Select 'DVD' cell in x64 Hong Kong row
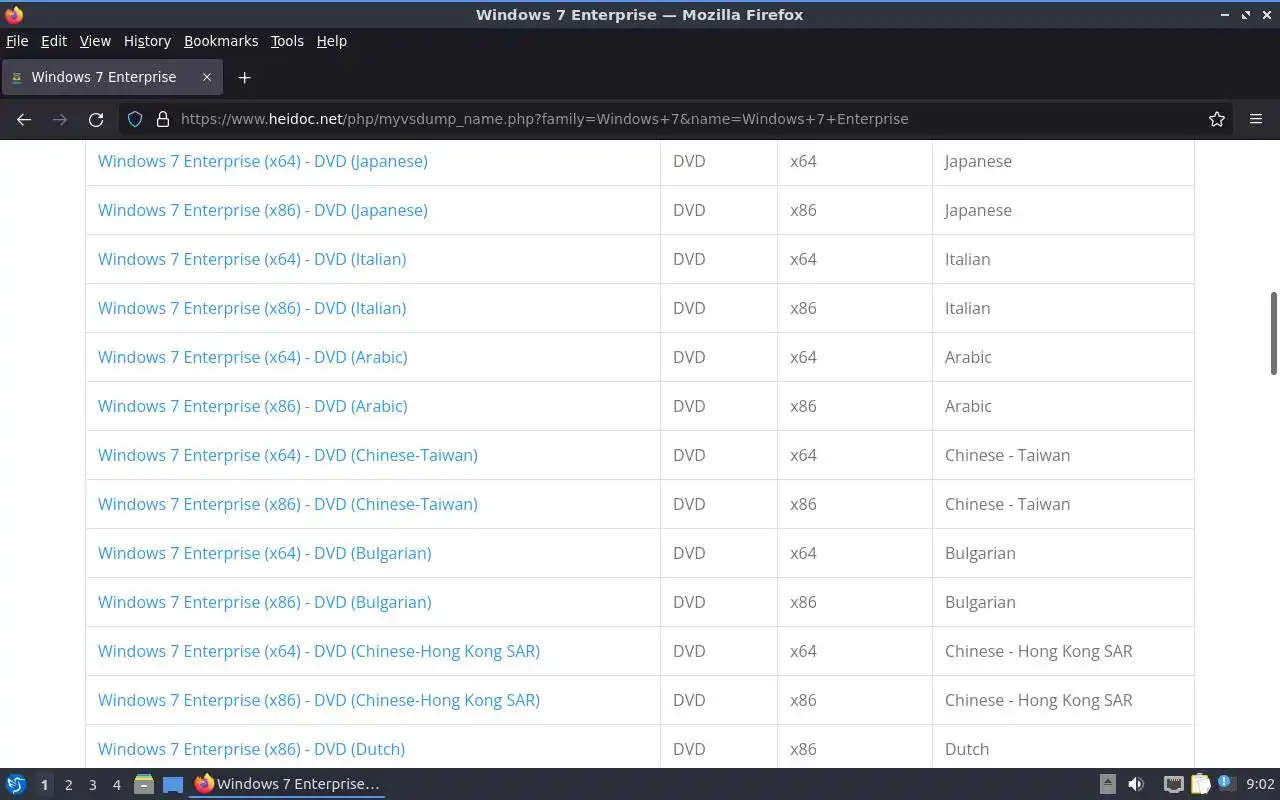The height and width of the screenshot is (800, 1280). click(719, 651)
